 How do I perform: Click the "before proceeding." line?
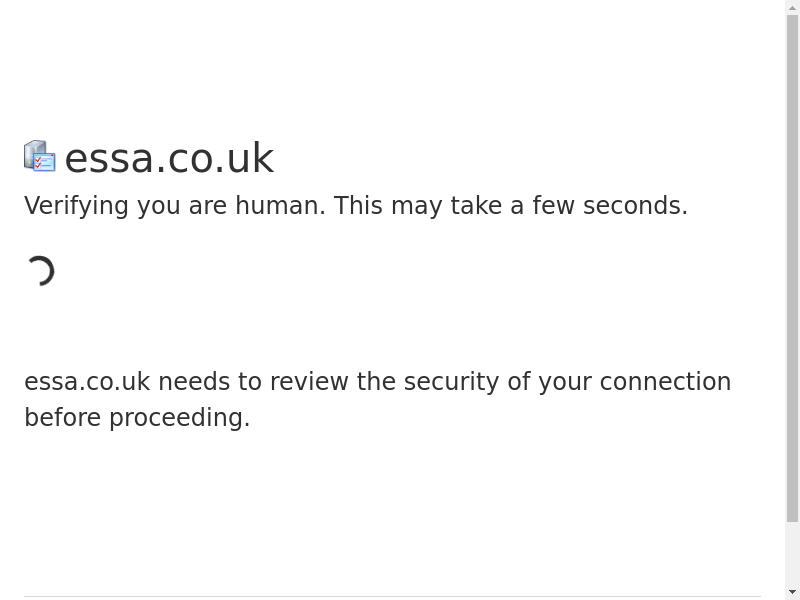137,418
